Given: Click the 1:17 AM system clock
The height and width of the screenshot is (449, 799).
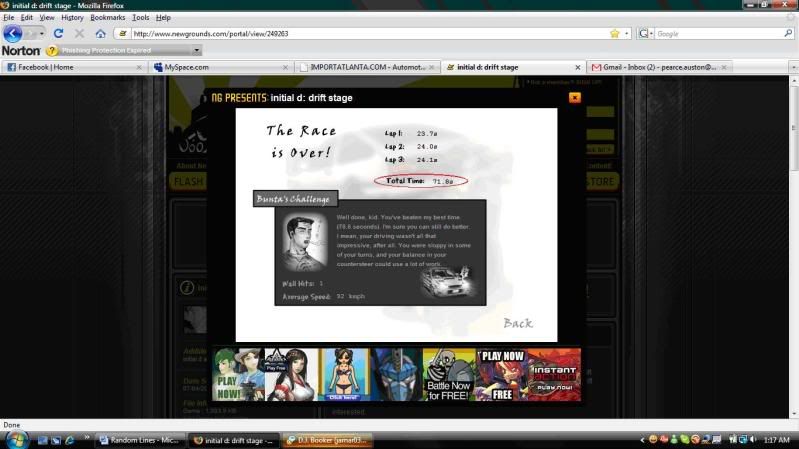Looking at the screenshot, I should (x=777, y=440).
